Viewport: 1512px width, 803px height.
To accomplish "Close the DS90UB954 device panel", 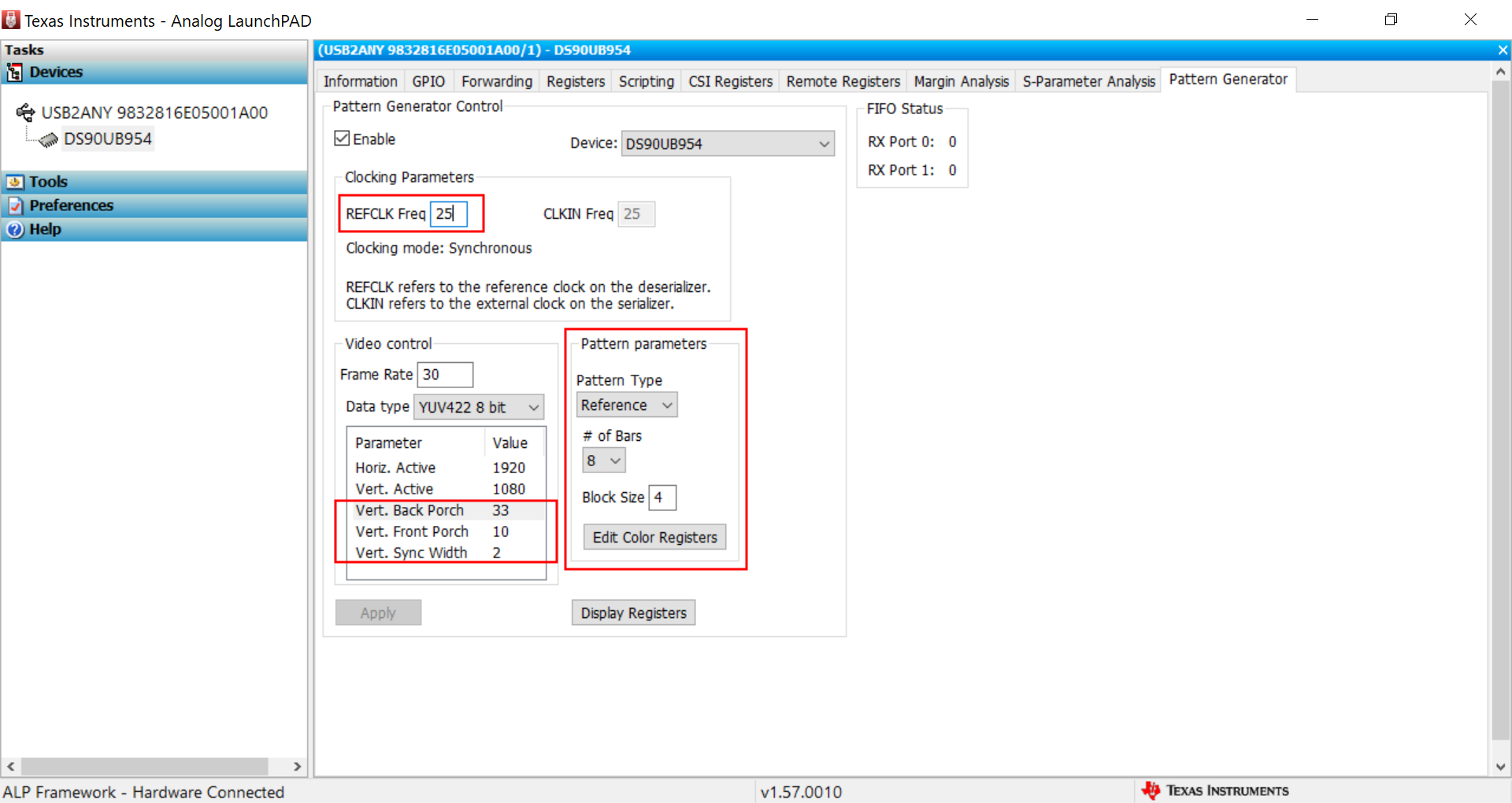I will click(1503, 50).
